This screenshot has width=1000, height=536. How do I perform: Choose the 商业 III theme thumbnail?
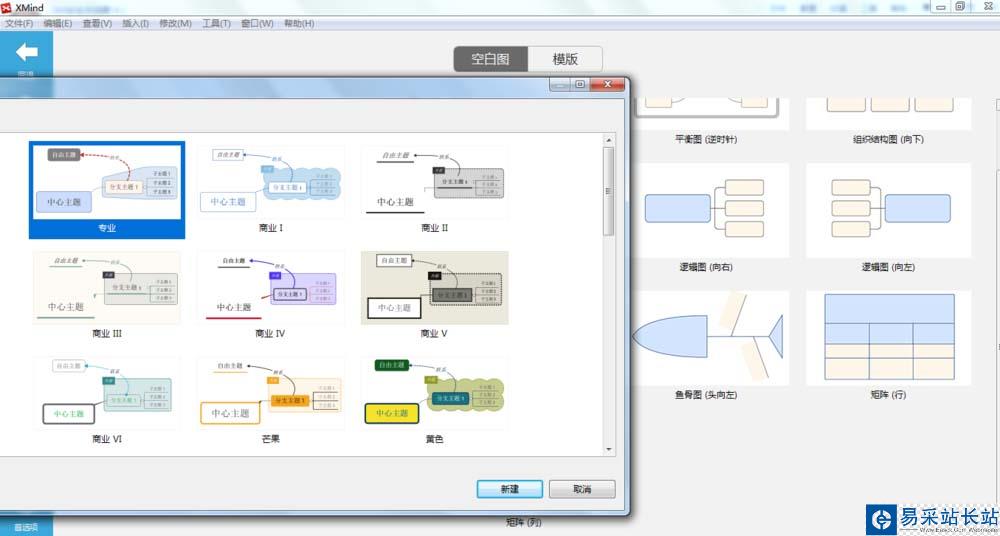tap(107, 288)
